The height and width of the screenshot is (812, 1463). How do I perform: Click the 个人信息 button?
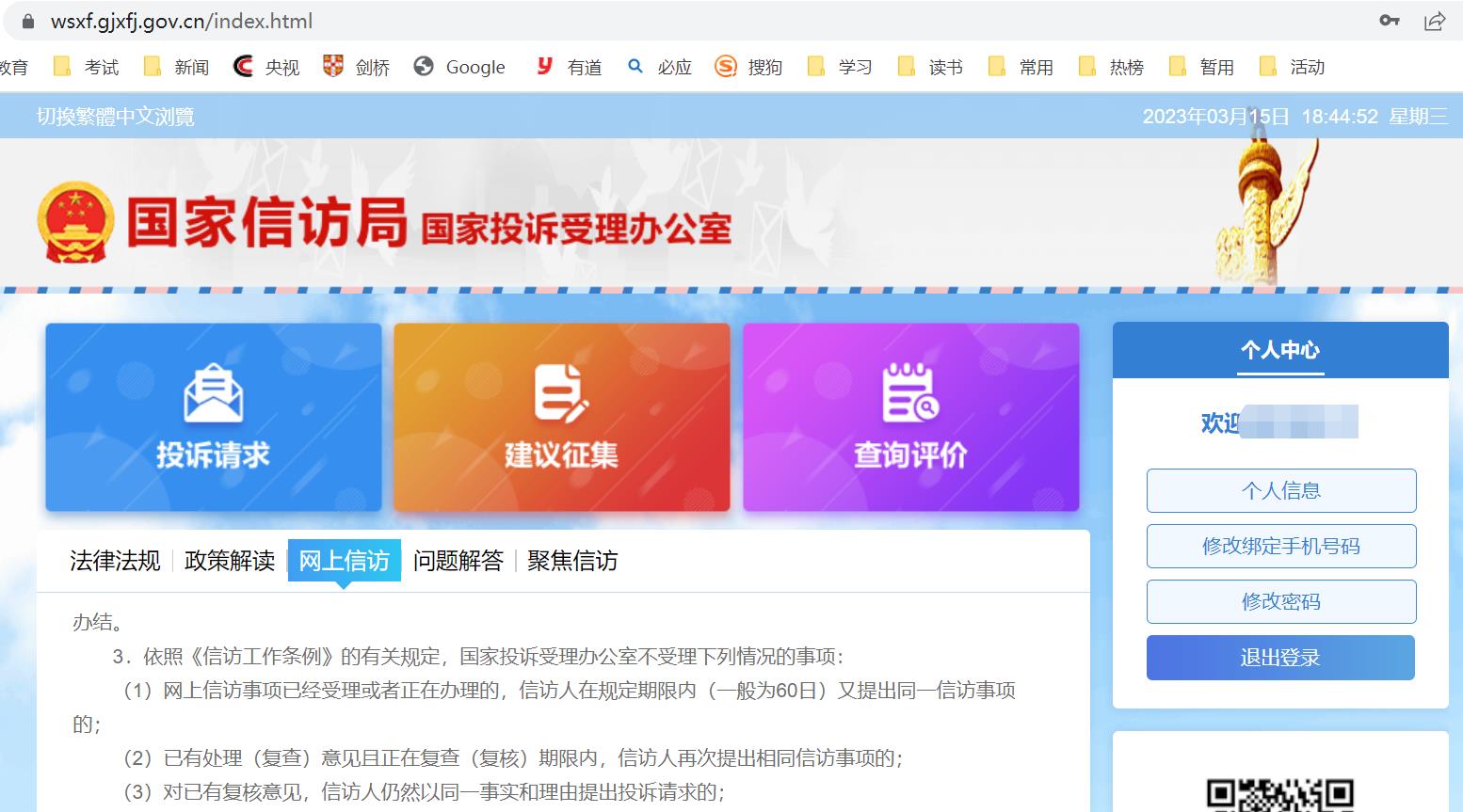tap(1281, 490)
